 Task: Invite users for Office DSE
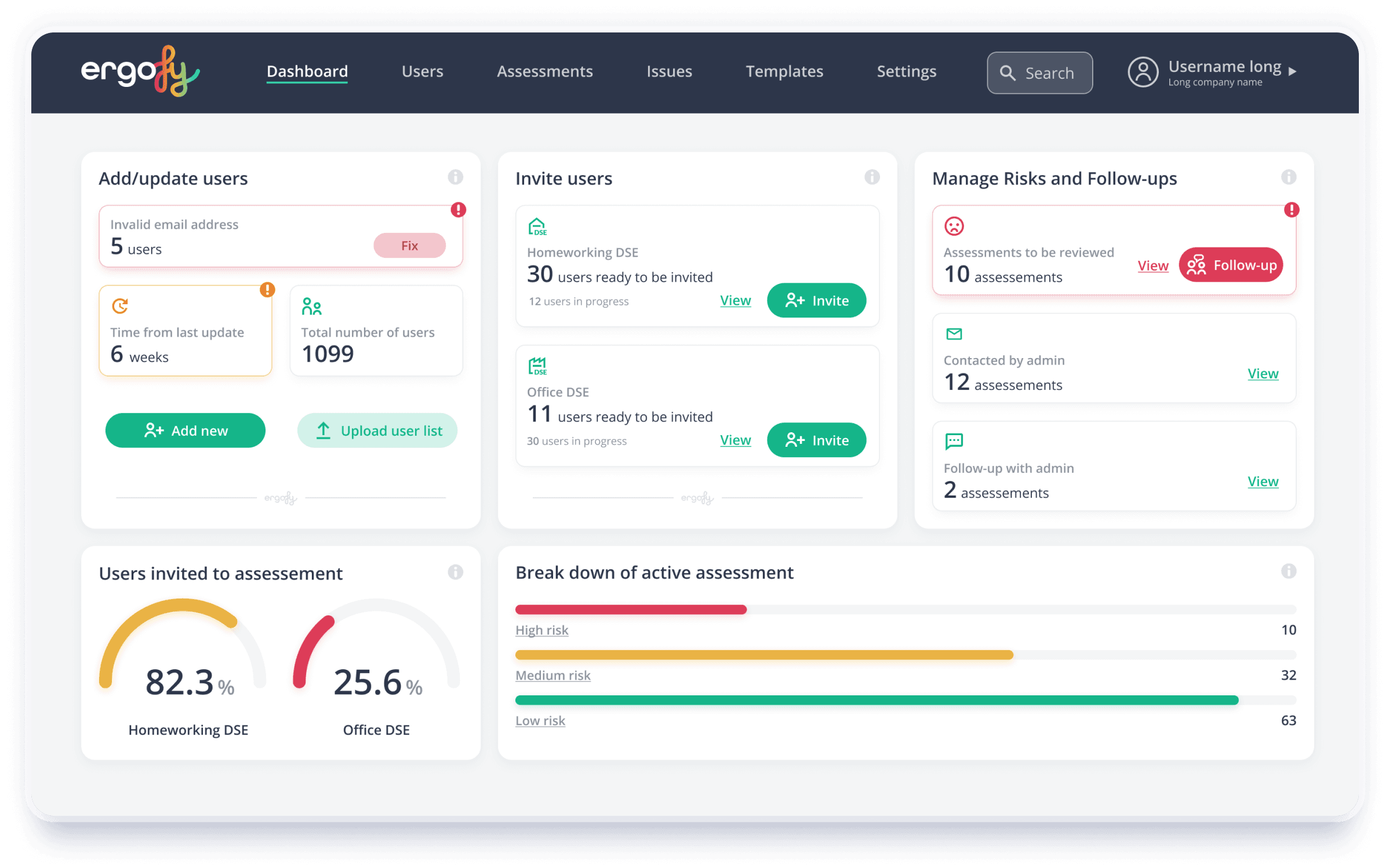816,440
